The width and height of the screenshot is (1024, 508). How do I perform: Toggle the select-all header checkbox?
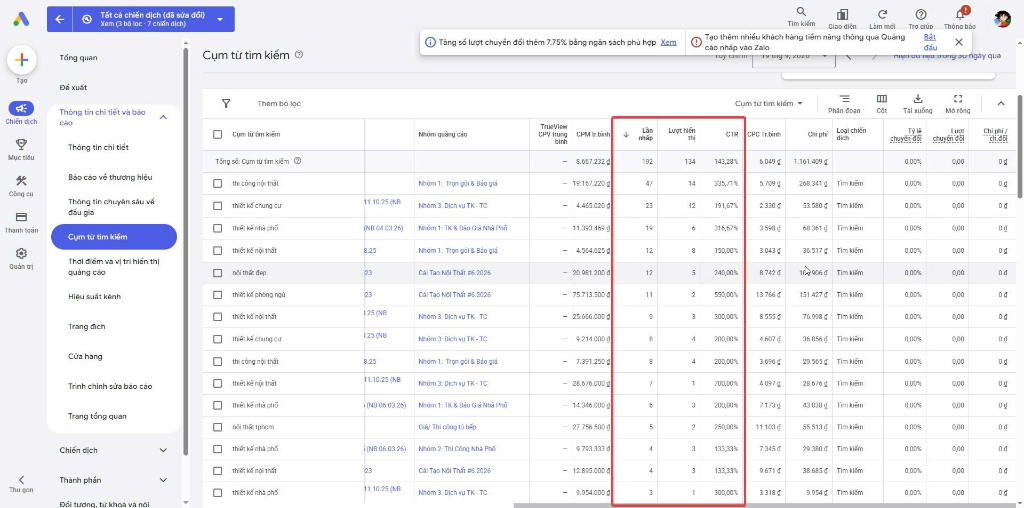(x=217, y=135)
